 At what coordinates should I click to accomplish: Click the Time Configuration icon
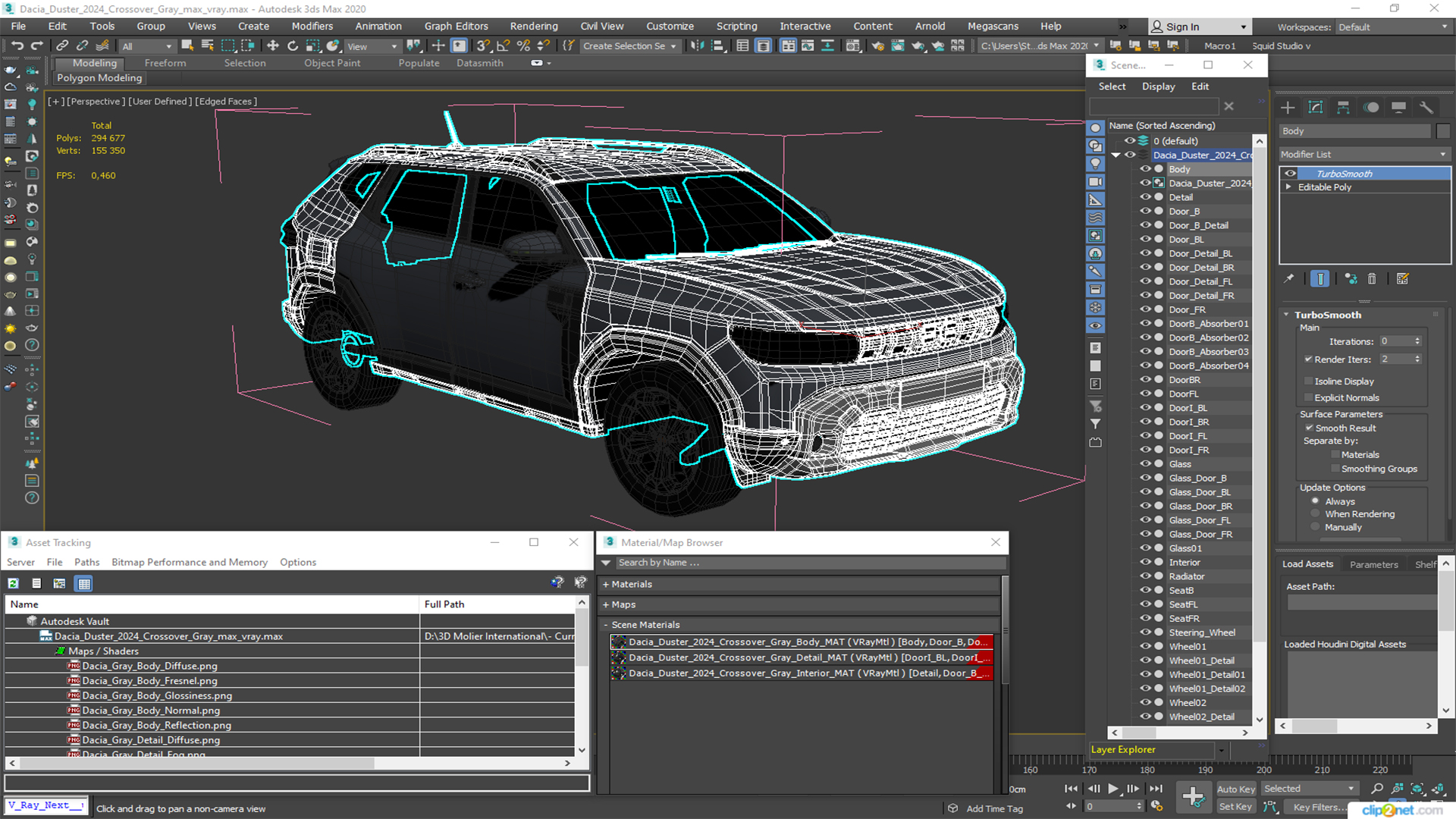point(1156,806)
